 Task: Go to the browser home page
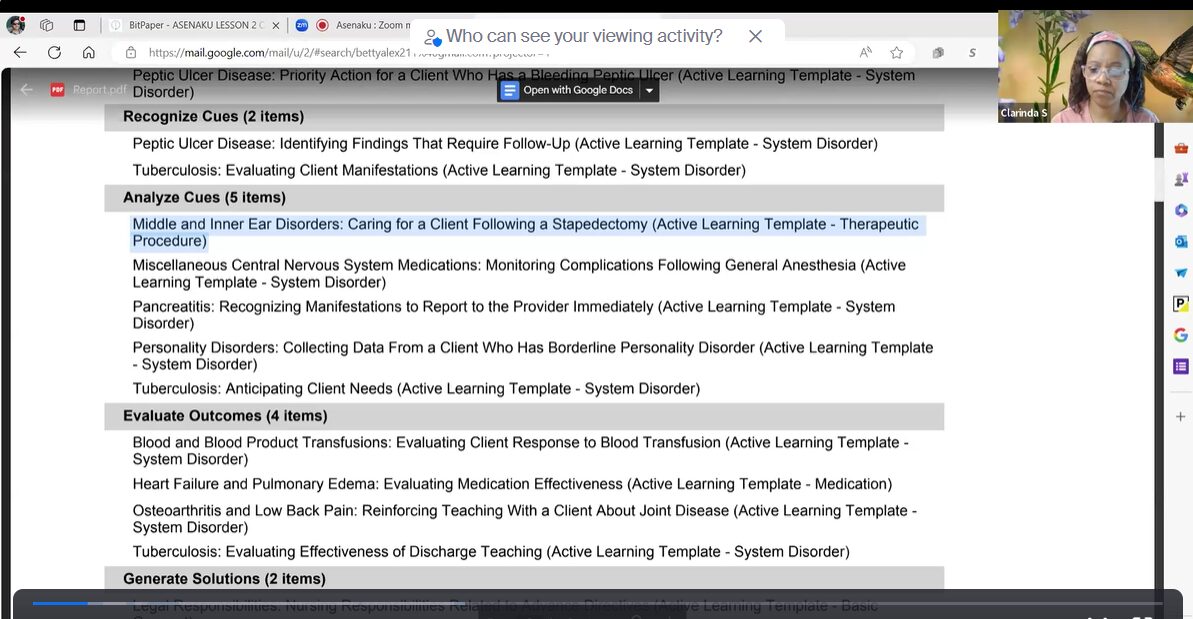point(89,52)
